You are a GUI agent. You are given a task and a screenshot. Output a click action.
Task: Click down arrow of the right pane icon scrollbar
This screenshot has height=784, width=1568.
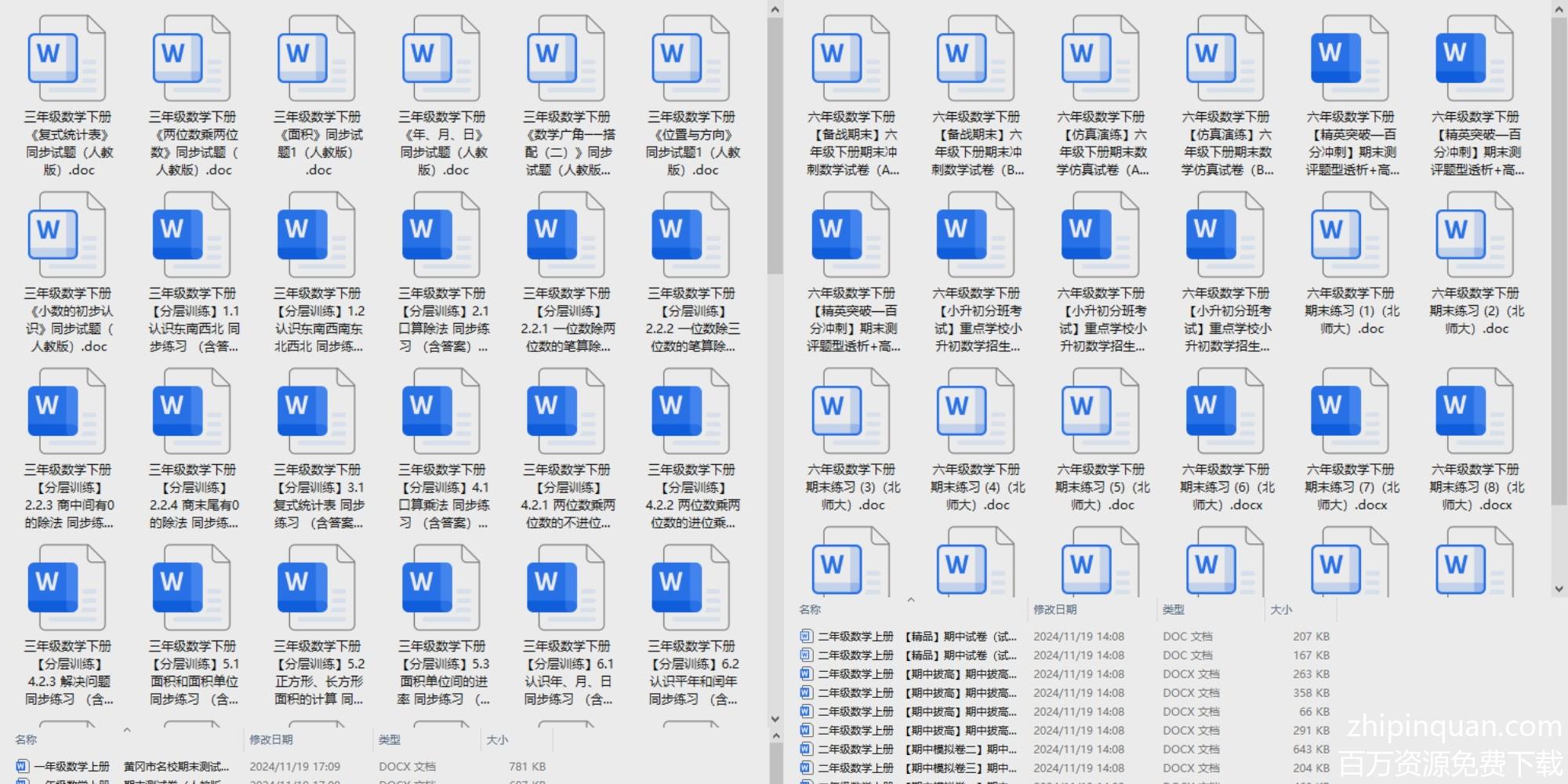[1559, 589]
